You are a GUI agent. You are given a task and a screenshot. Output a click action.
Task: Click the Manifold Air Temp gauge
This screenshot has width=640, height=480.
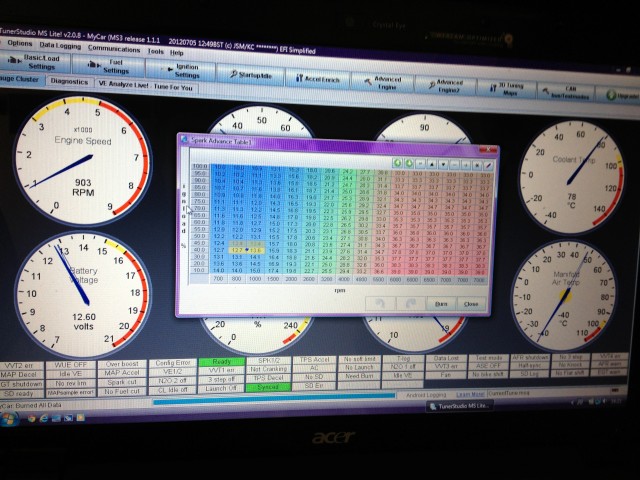(565, 296)
